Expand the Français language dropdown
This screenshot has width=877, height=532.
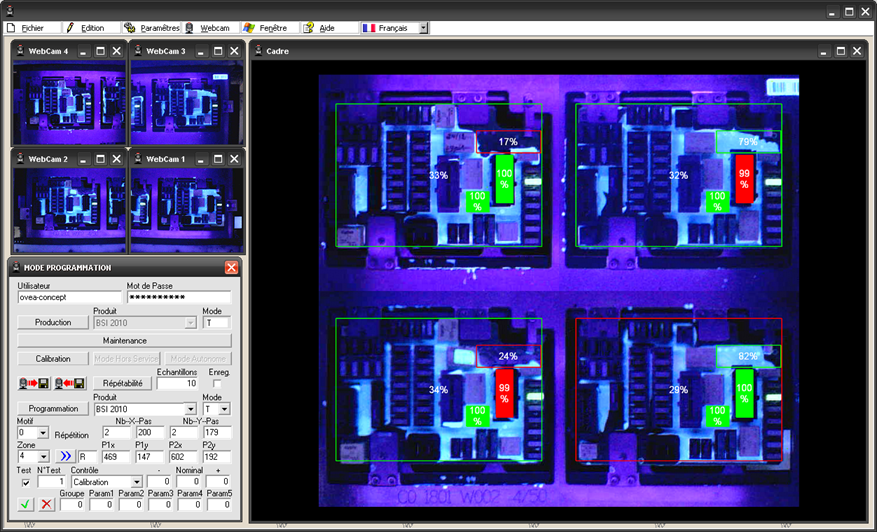tap(423, 27)
